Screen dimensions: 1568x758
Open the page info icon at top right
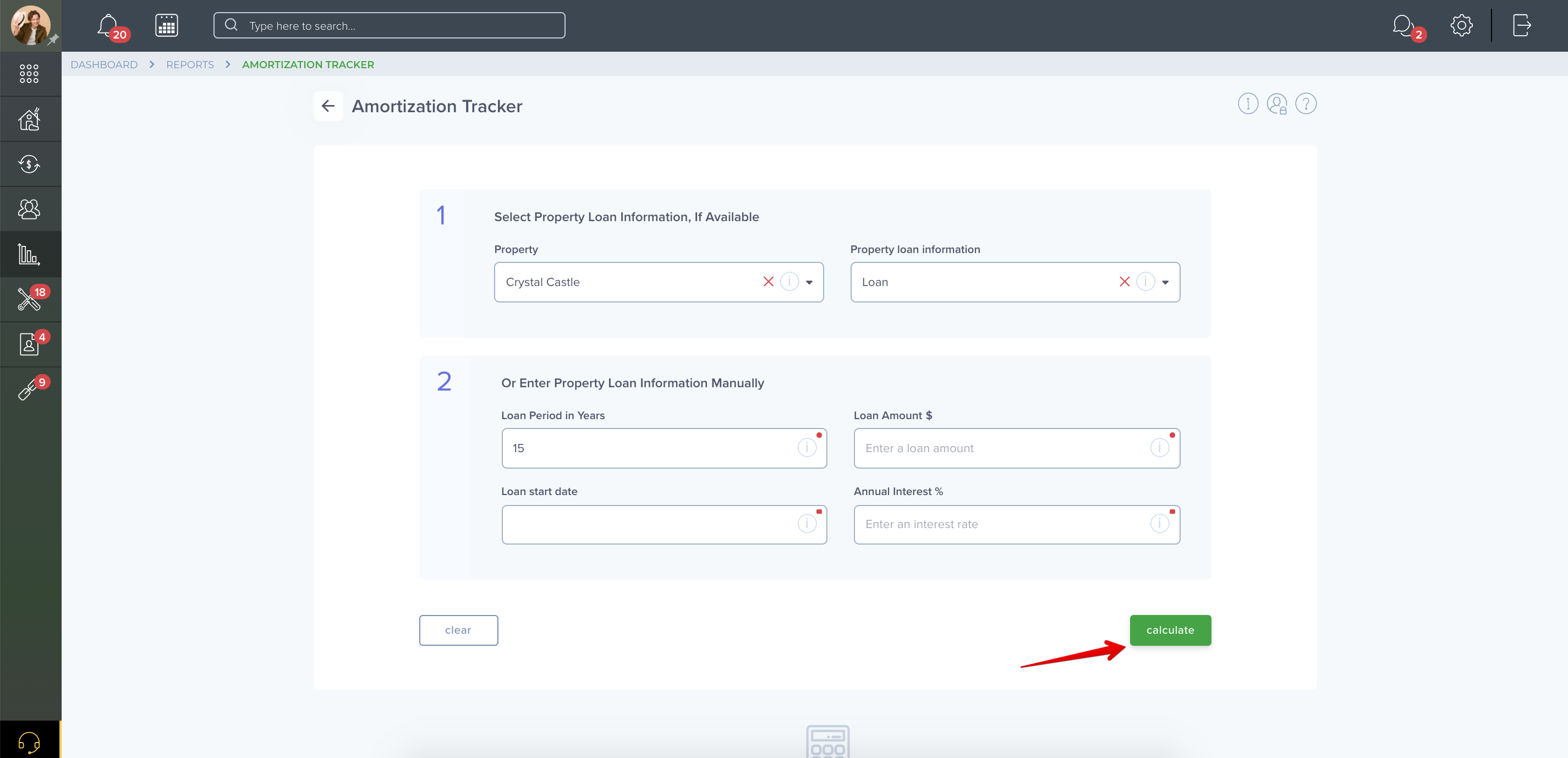click(x=1248, y=104)
